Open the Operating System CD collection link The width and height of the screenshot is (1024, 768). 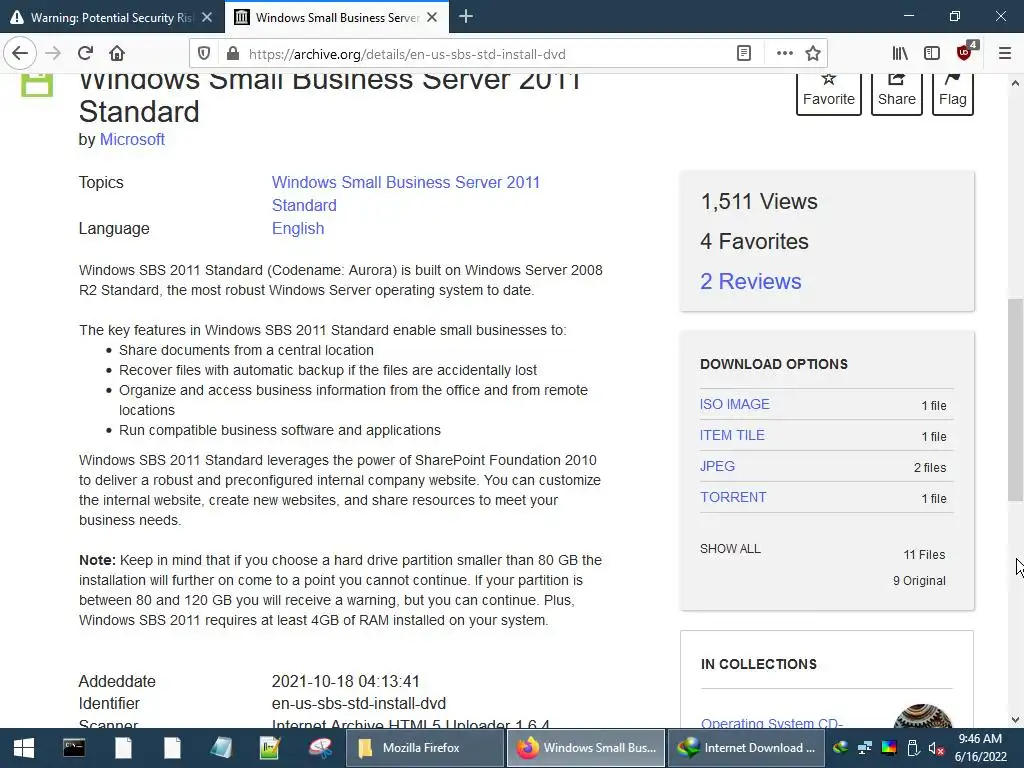[x=772, y=723]
